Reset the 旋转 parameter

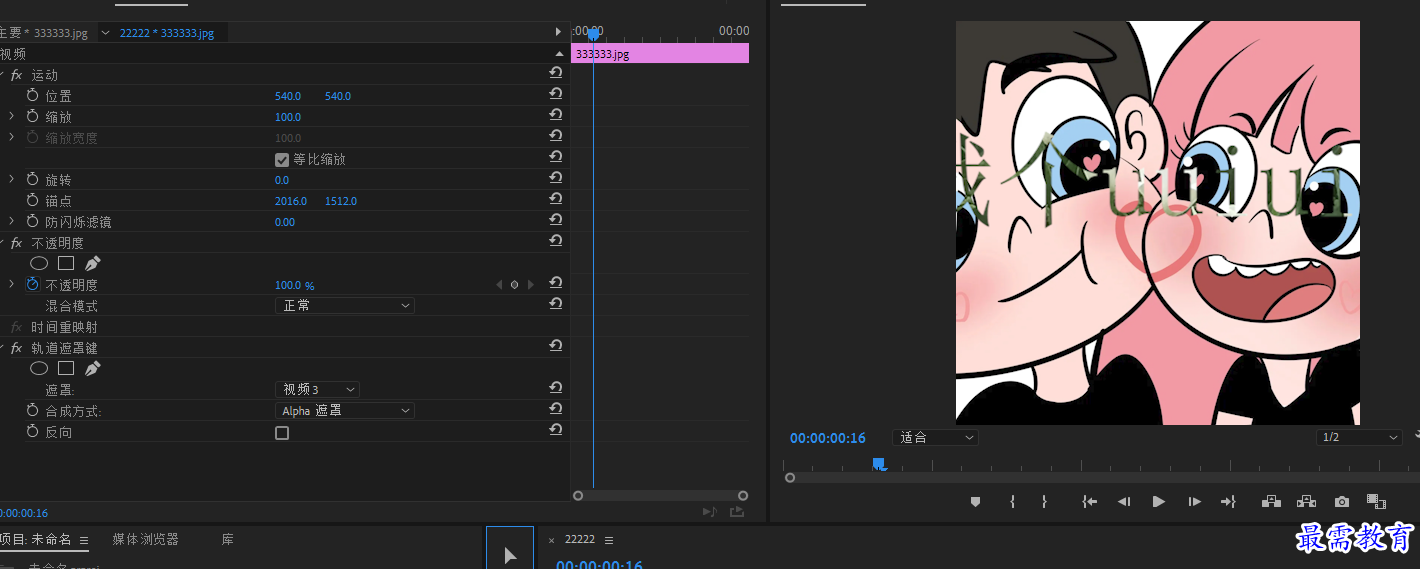[x=555, y=178]
